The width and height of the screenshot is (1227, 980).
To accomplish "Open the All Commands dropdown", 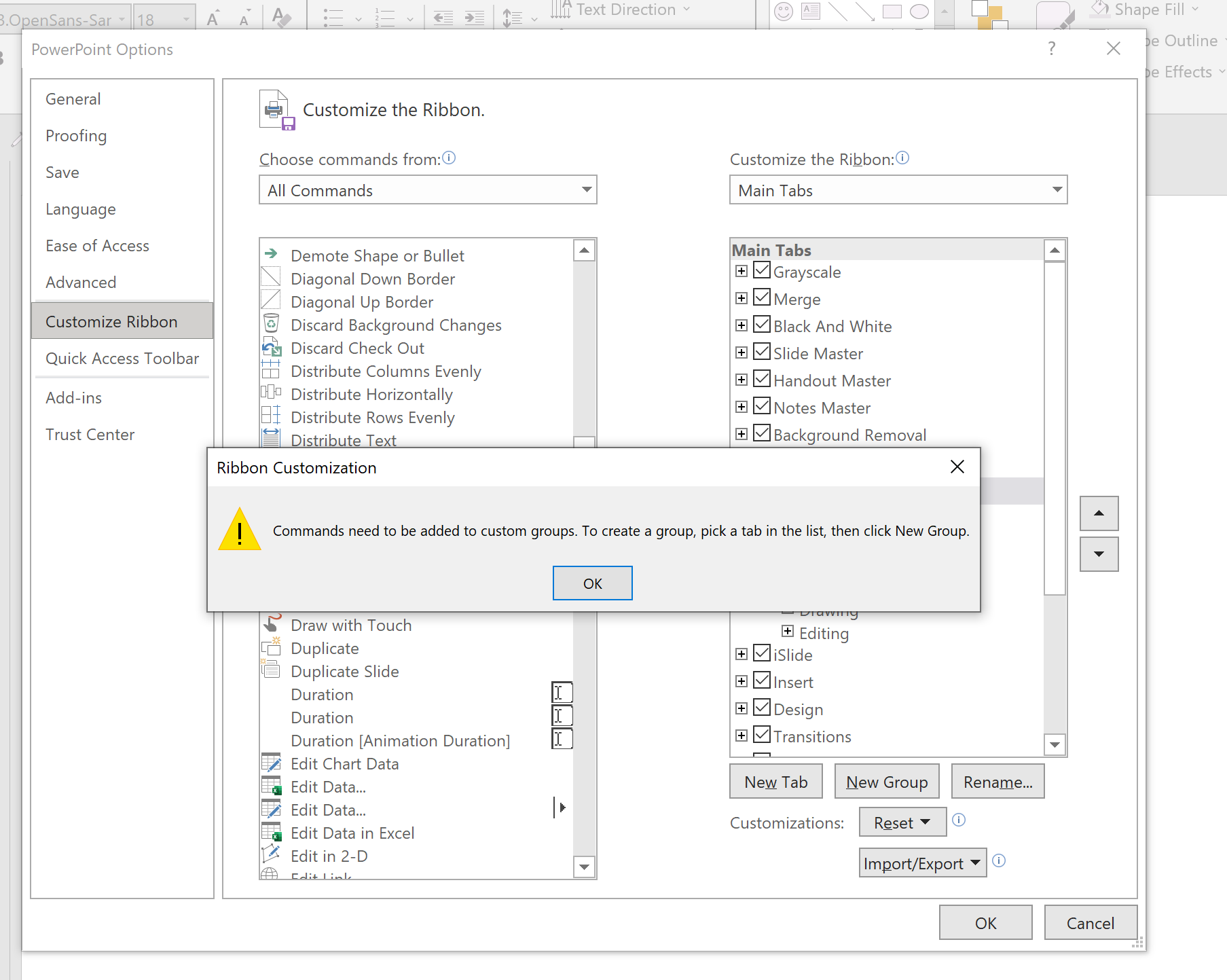I will point(428,189).
